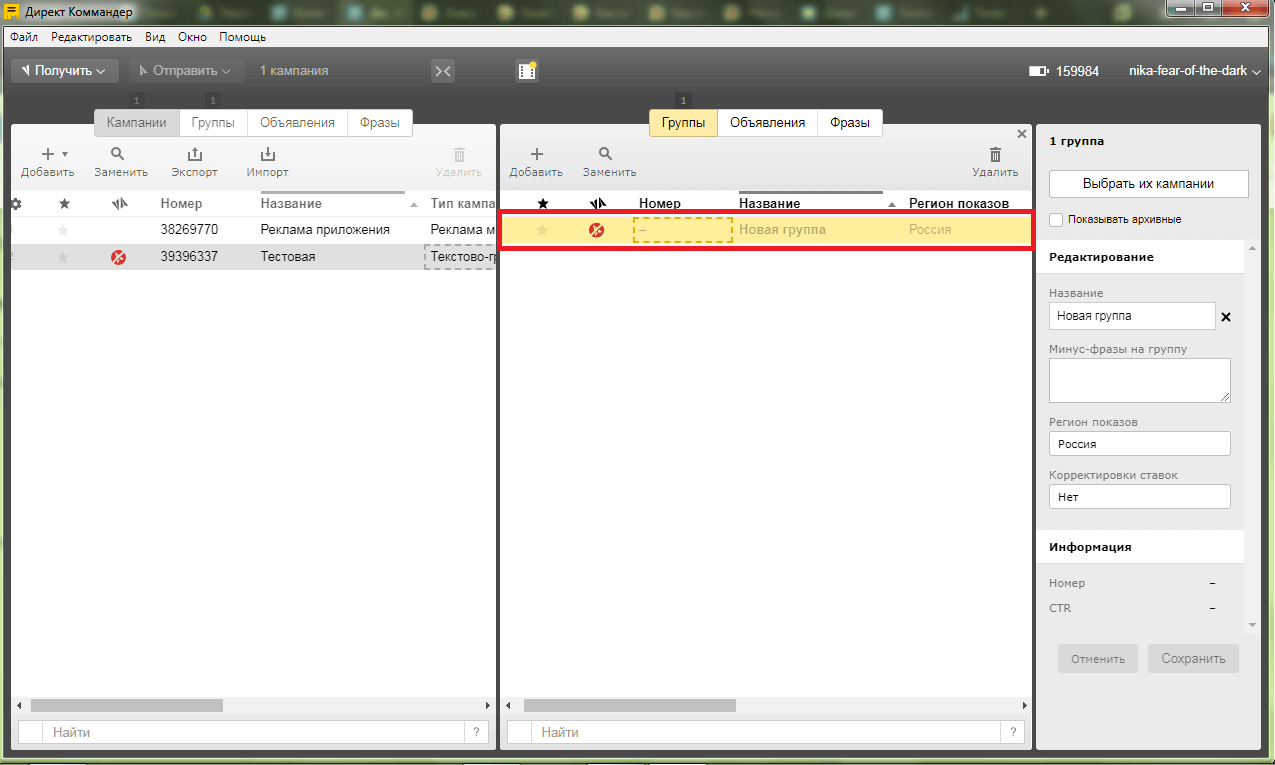Viewport: 1275px width, 765px height.
Task: Open the video tutorial film icon
Action: click(x=527, y=71)
